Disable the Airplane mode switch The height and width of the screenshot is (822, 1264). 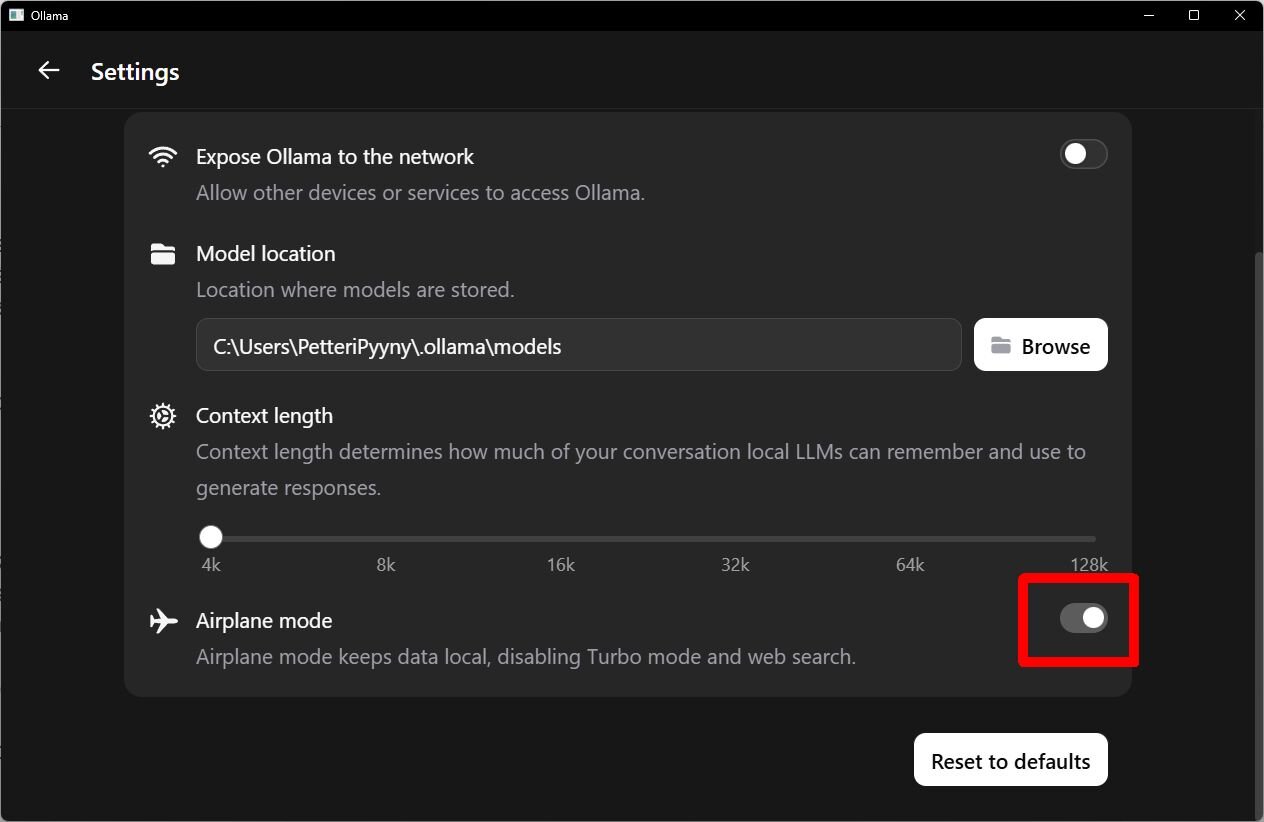(x=1083, y=619)
